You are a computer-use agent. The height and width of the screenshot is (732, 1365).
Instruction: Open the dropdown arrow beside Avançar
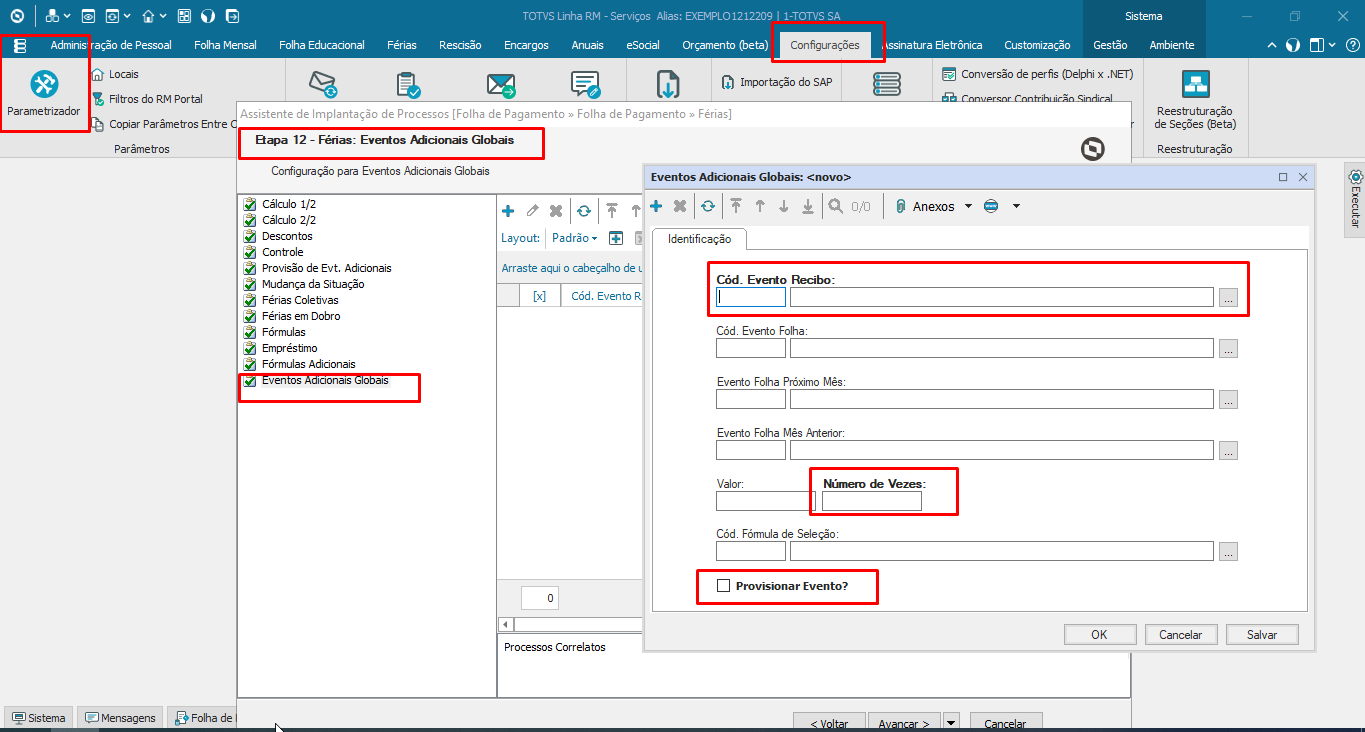[x=951, y=723]
